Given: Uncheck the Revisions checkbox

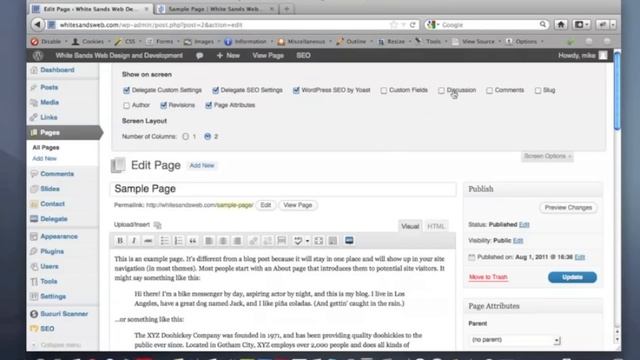Looking at the screenshot, I should click(x=163, y=105).
